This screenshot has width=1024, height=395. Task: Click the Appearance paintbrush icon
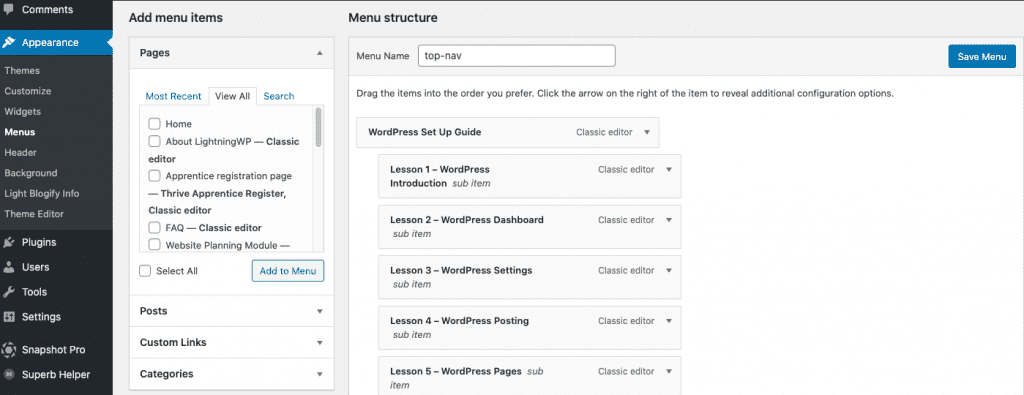tap(8, 42)
